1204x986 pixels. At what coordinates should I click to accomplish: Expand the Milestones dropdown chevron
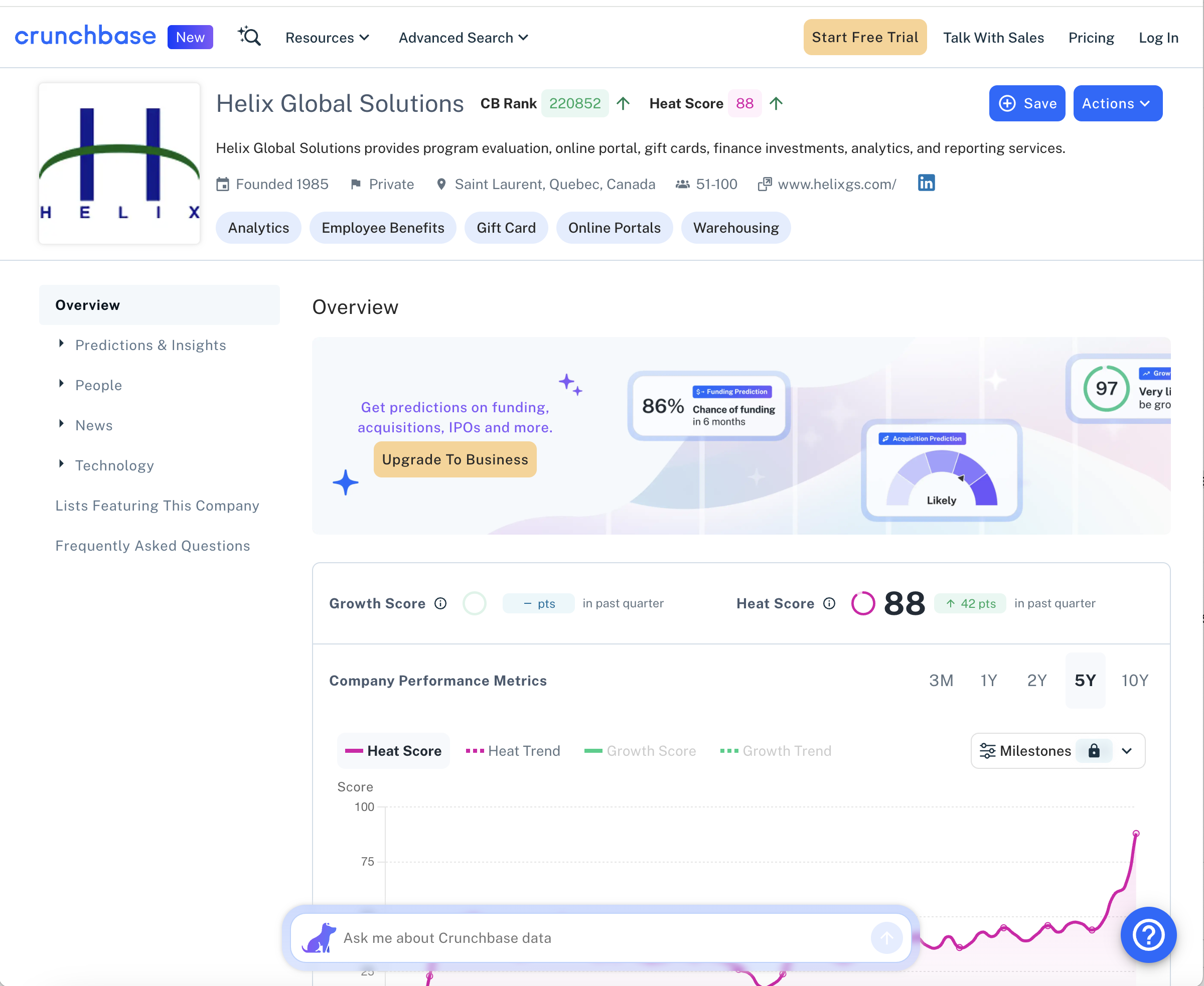1127,751
